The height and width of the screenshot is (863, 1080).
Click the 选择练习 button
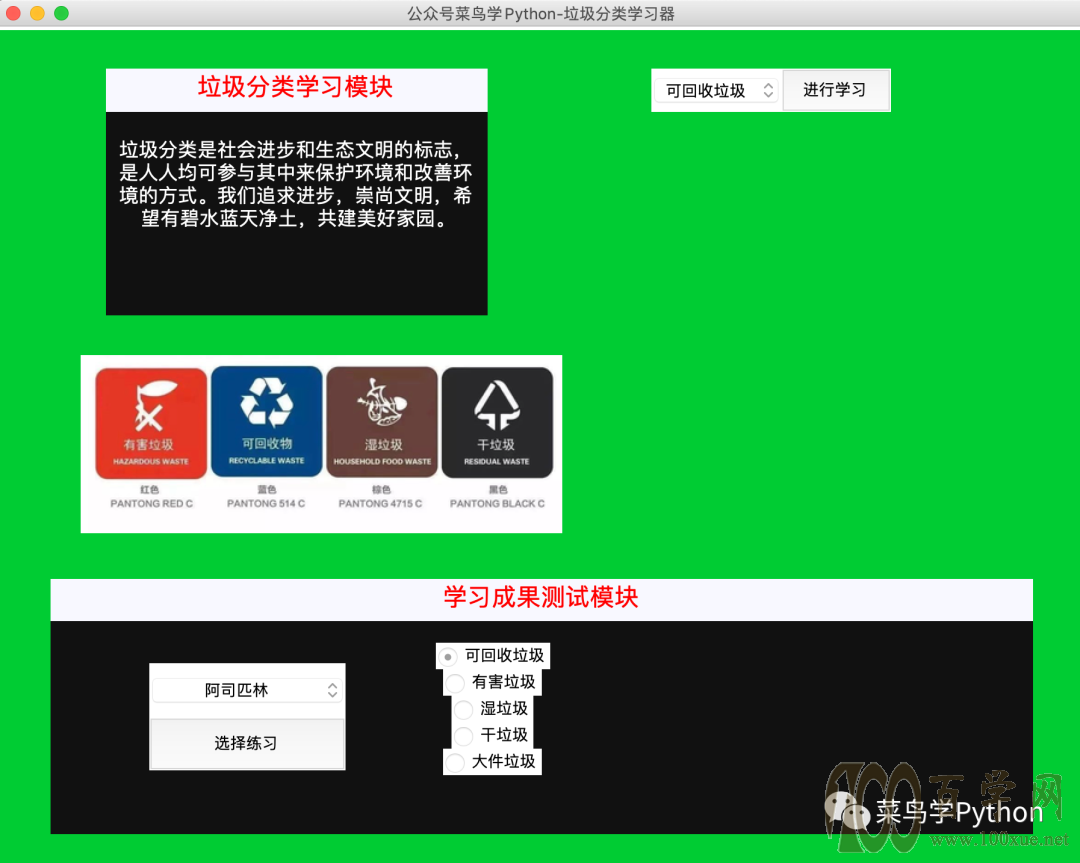[x=247, y=743]
